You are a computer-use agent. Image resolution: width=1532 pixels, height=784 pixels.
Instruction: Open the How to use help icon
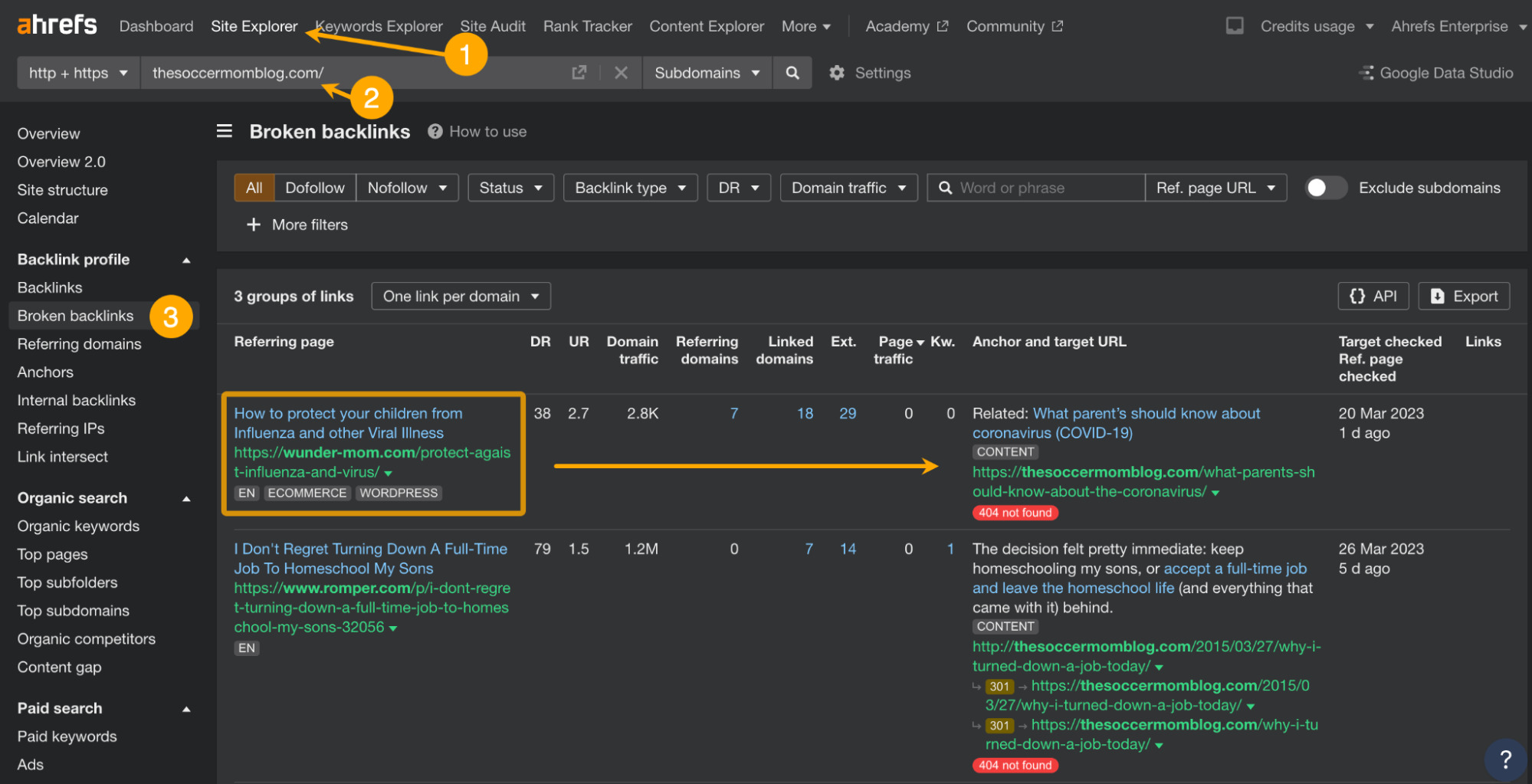click(435, 131)
